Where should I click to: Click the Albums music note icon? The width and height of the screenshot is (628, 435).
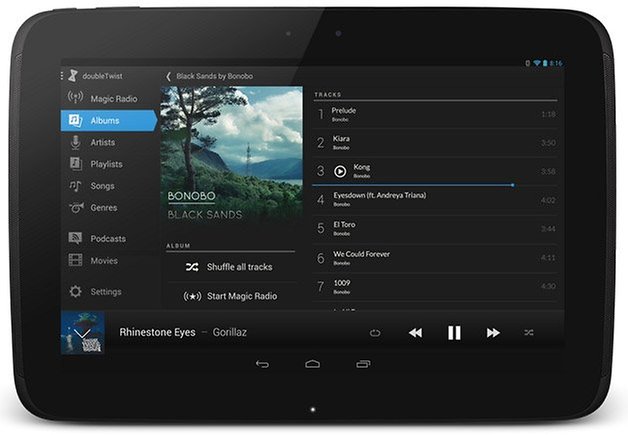click(75, 120)
